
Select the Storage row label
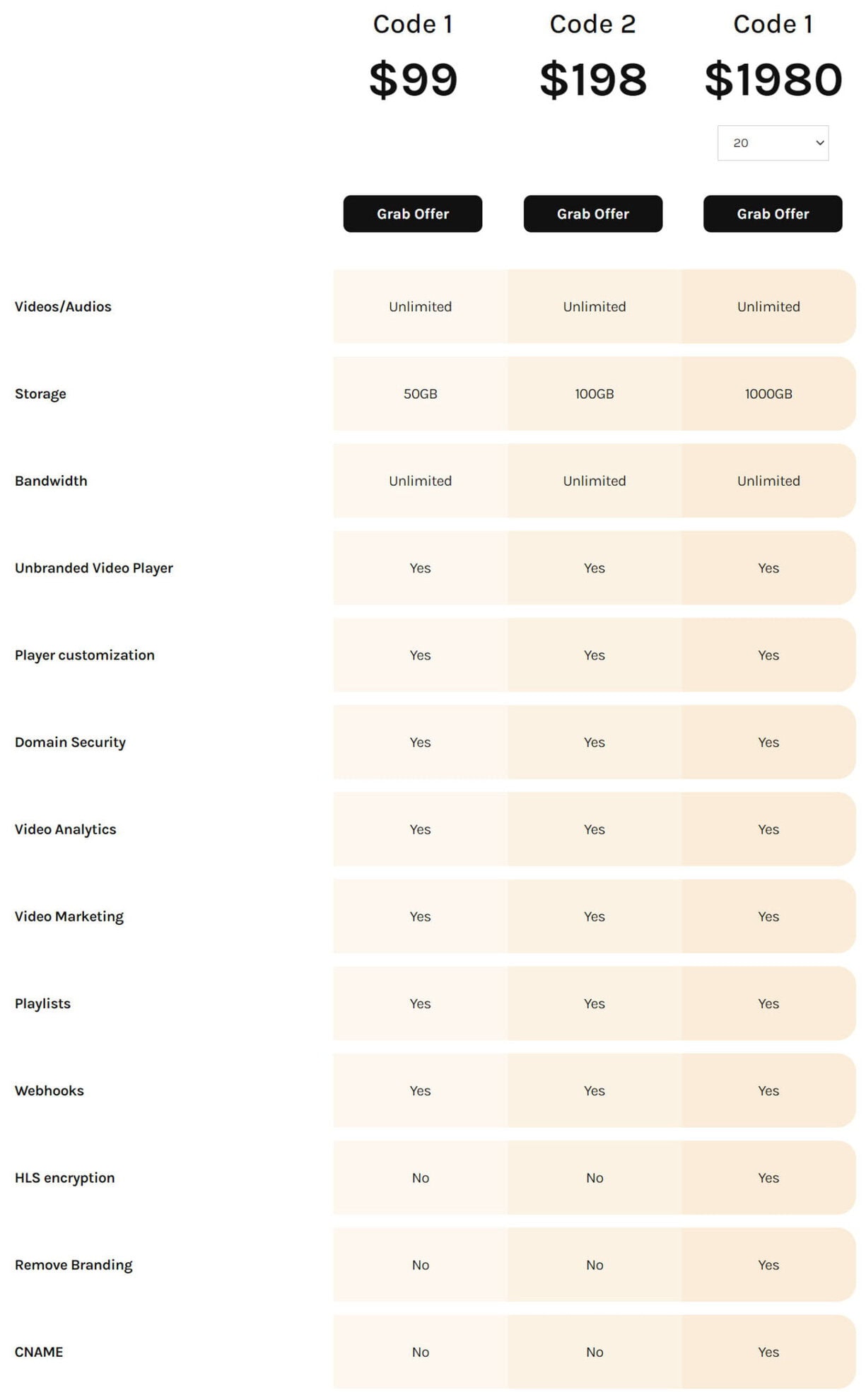click(x=40, y=393)
